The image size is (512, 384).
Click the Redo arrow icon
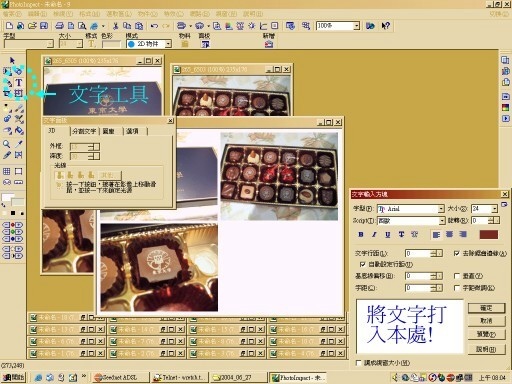[166, 26]
